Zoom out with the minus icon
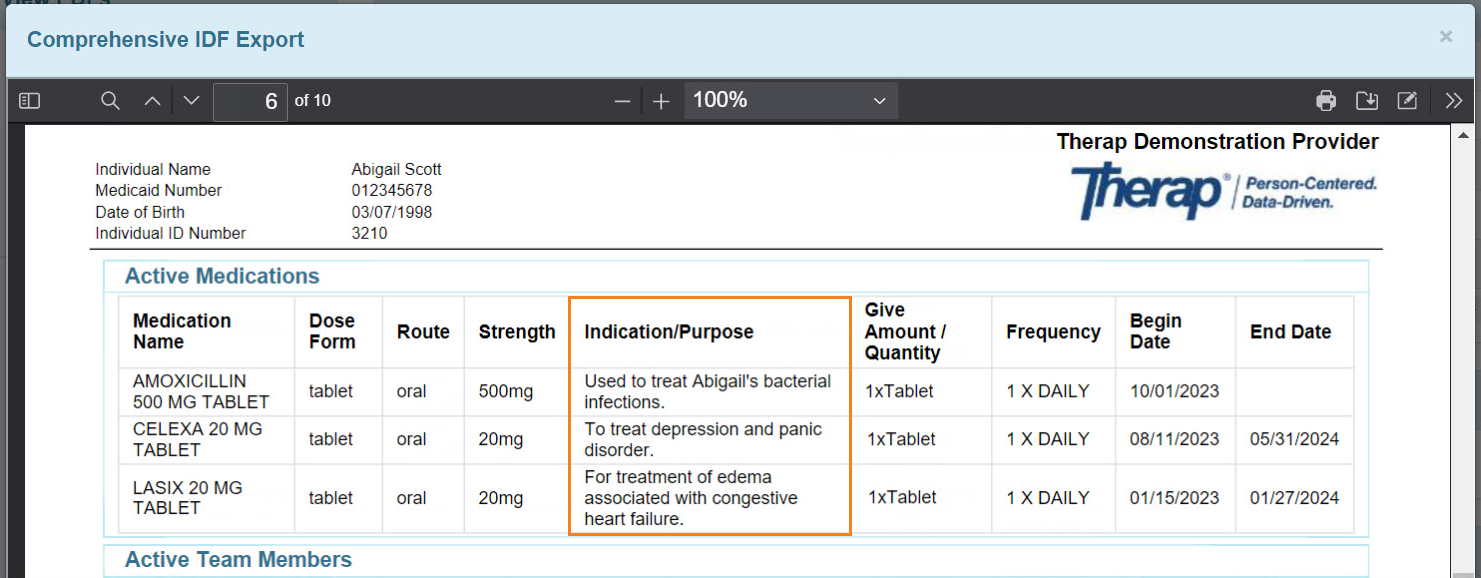 pos(622,101)
